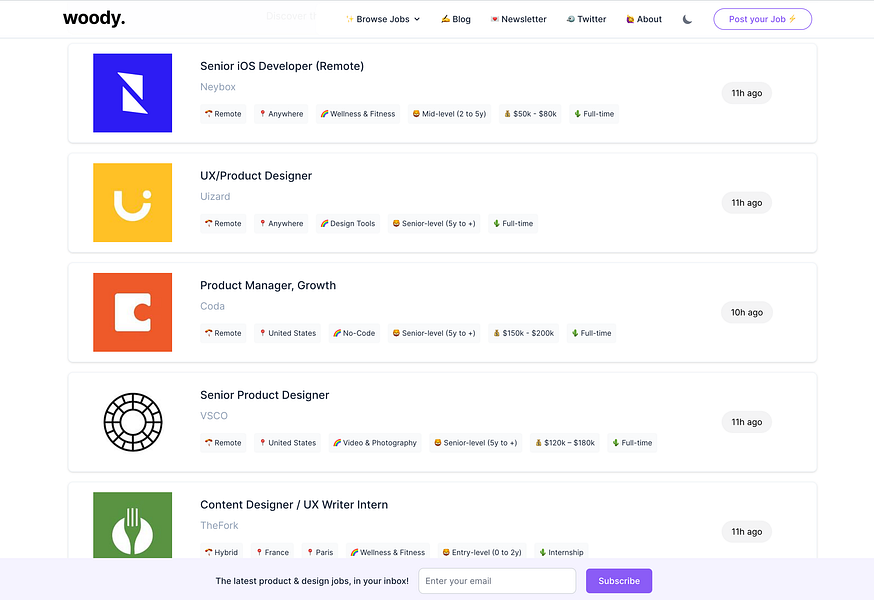Select United States tag on Coda job
This screenshot has width=874, height=600.
tap(288, 333)
